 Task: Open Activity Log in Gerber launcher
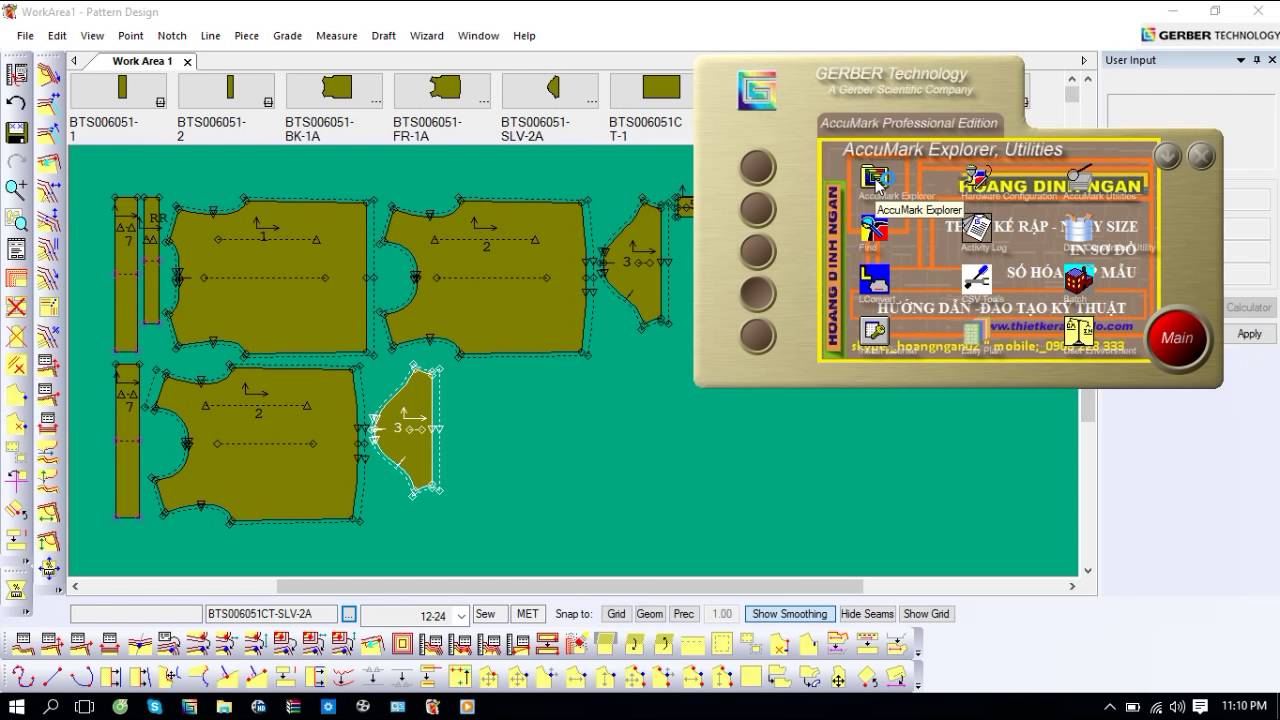(977, 228)
